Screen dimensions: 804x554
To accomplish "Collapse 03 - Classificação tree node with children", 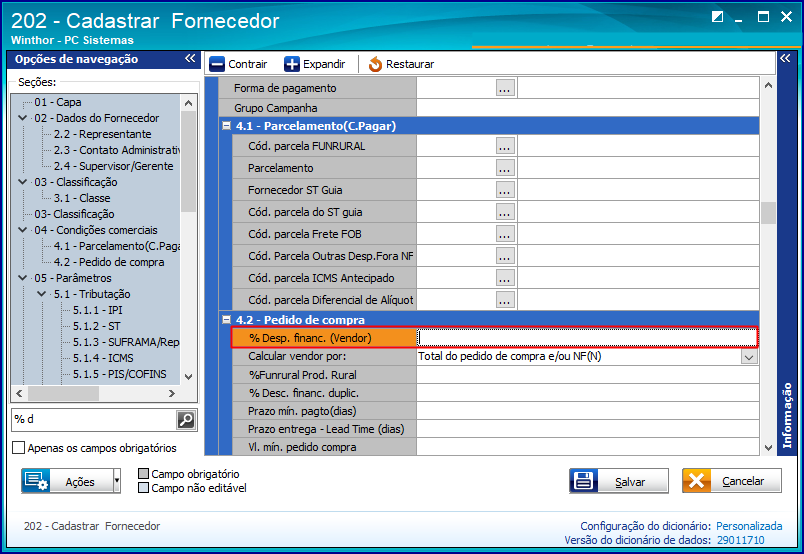I will tap(23, 182).
